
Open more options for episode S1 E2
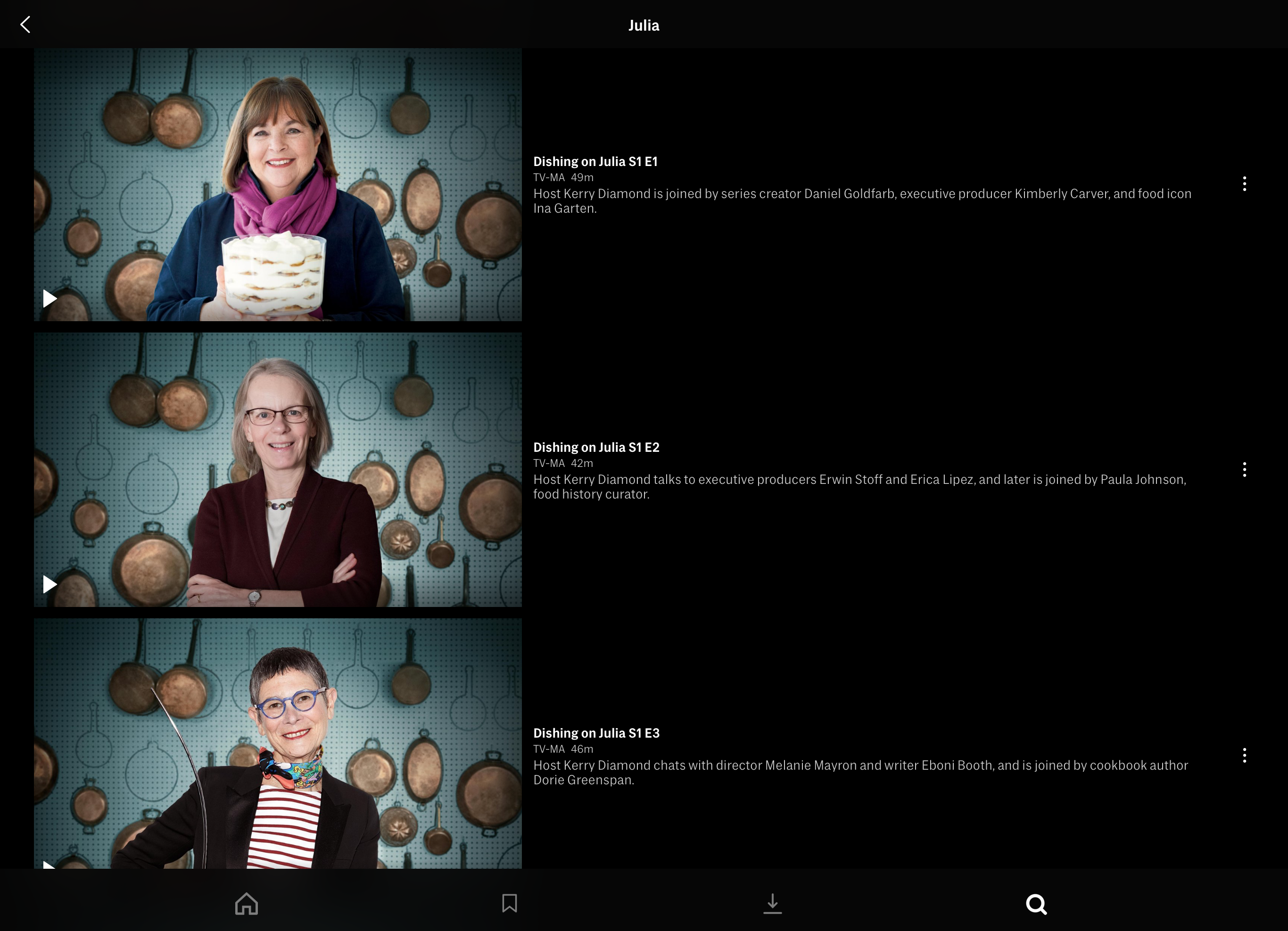(1244, 469)
